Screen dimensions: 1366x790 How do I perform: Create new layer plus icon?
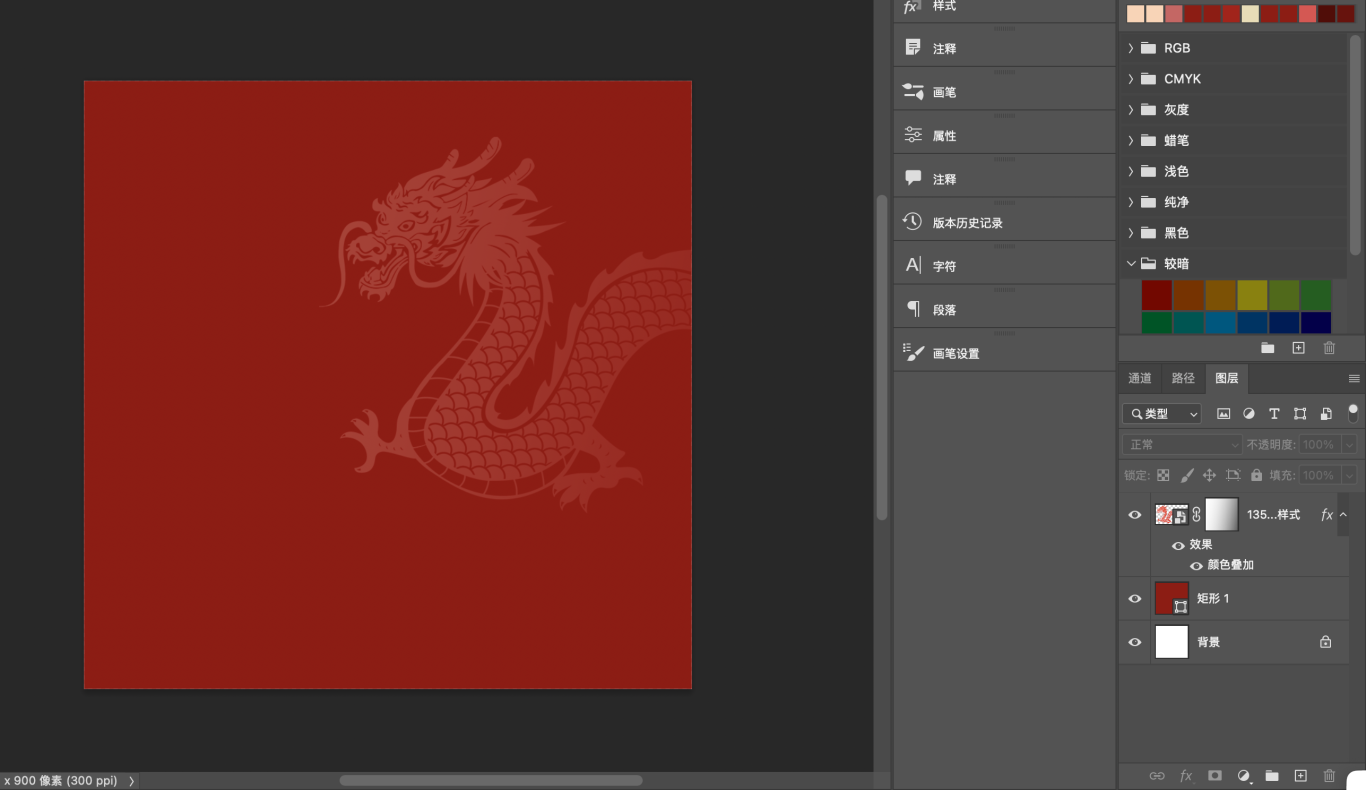click(x=1301, y=776)
